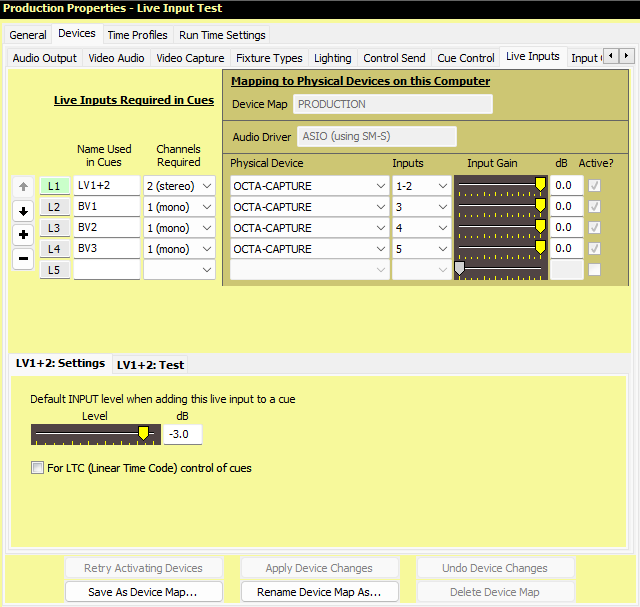
Task: Select the L1 live input row button
Action: tap(55, 186)
